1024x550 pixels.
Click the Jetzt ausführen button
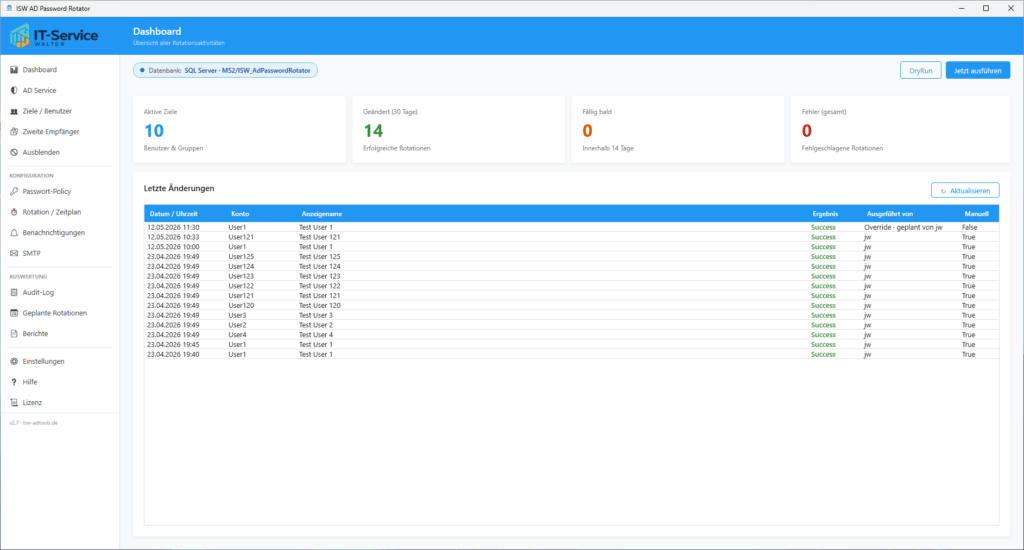coord(978,71)
